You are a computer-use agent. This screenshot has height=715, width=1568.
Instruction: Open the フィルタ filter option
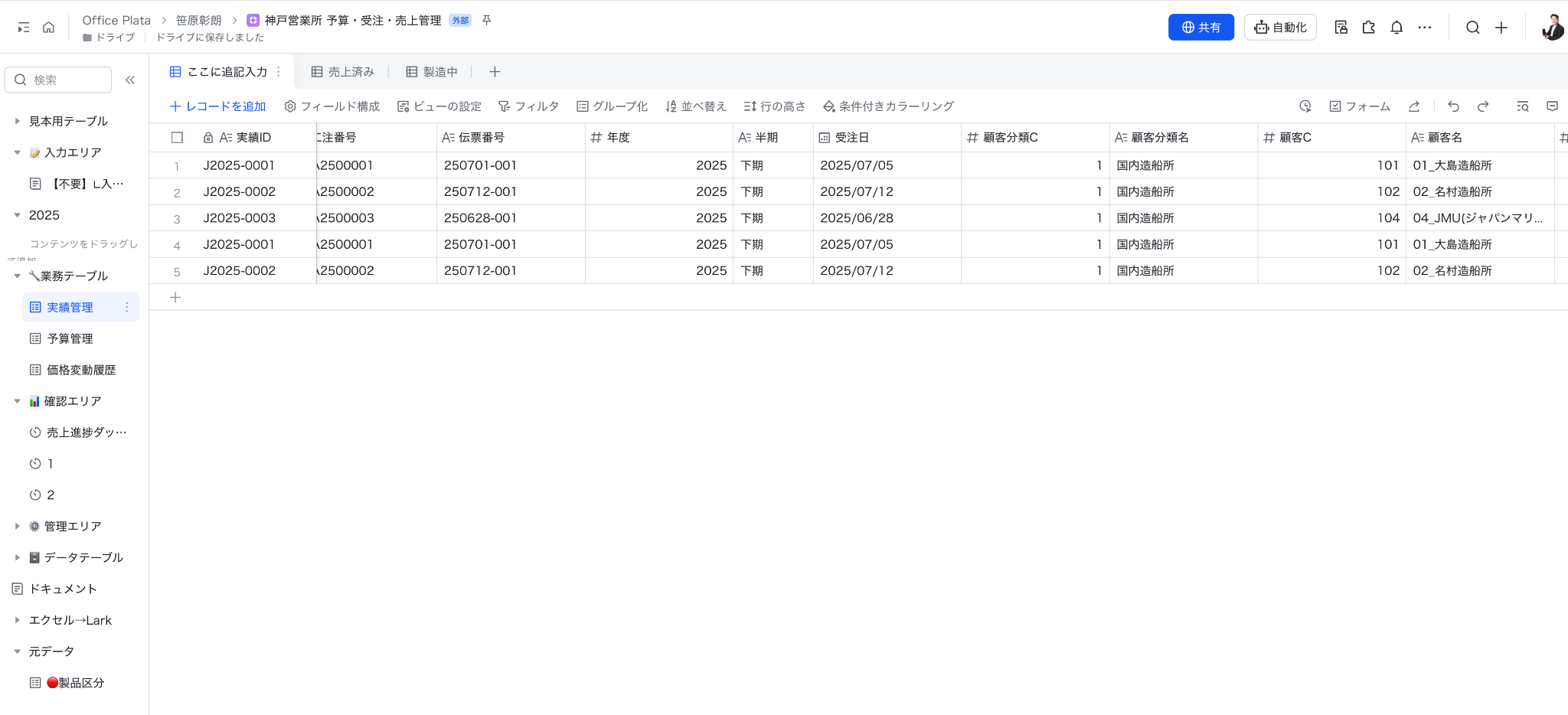tap(528, 106)
